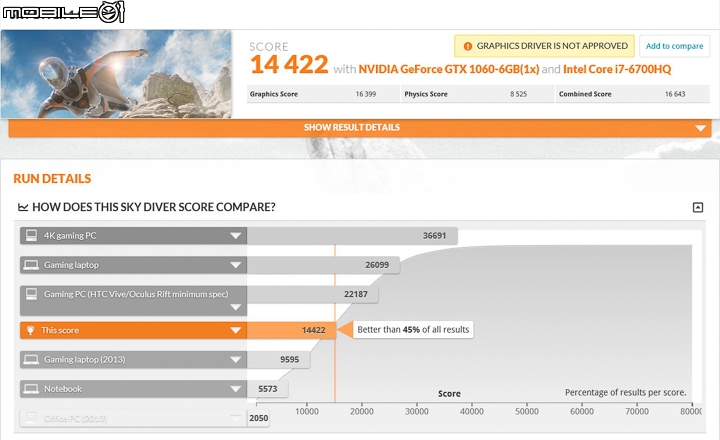Click GRAPHICS DRIVER IS NOT APPROVED notice
The width and height of the screenshot is (720, 440).
tap(544, 46)
